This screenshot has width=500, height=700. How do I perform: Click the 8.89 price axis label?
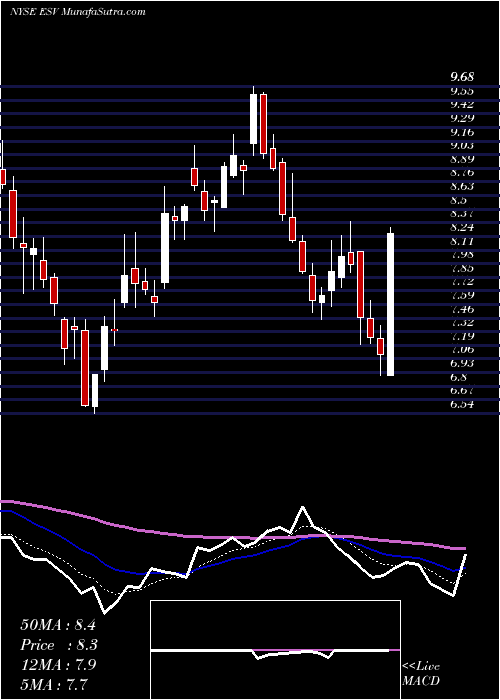[462, 159]
